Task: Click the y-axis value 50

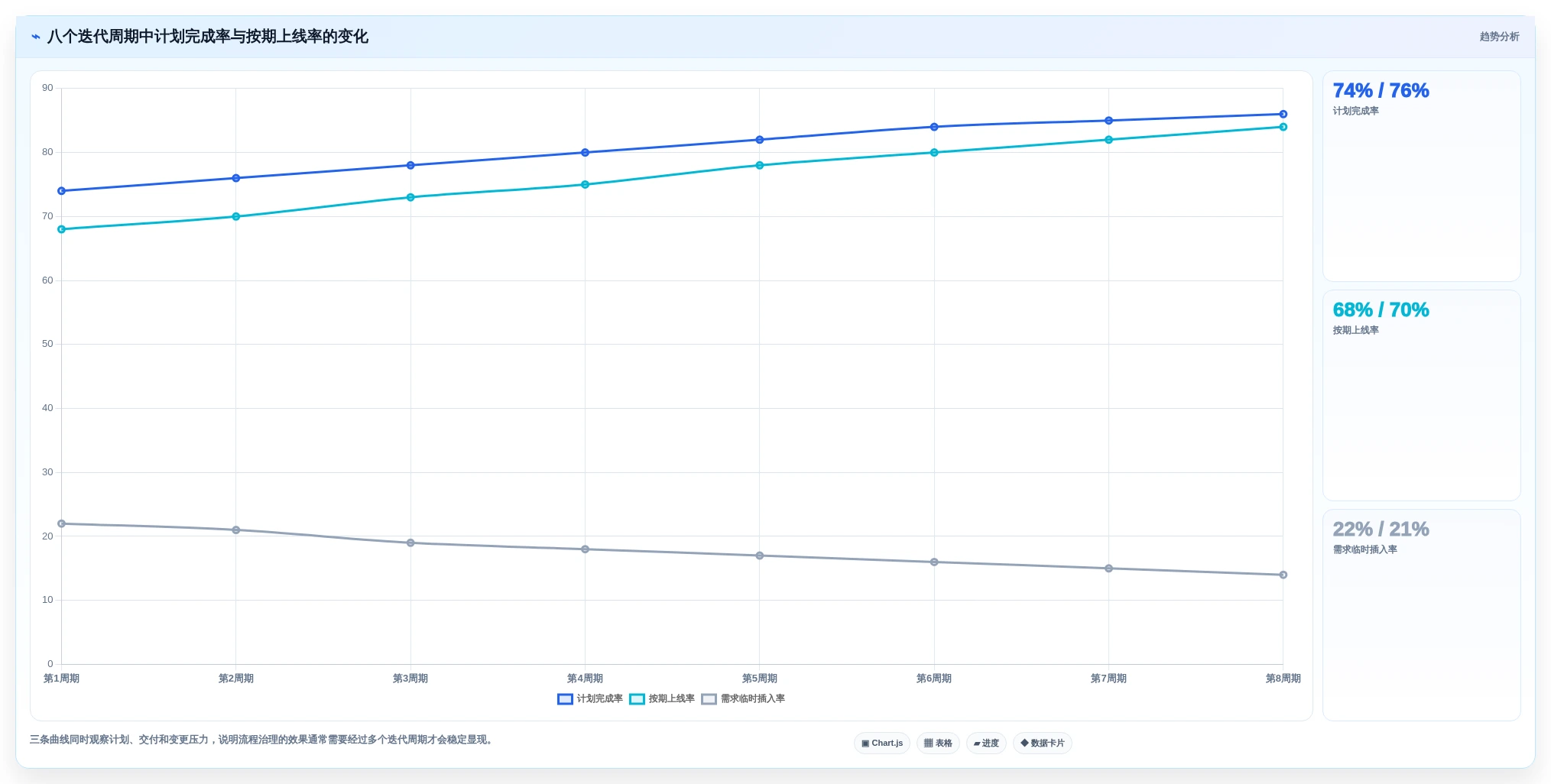Action: pos(47,344)
